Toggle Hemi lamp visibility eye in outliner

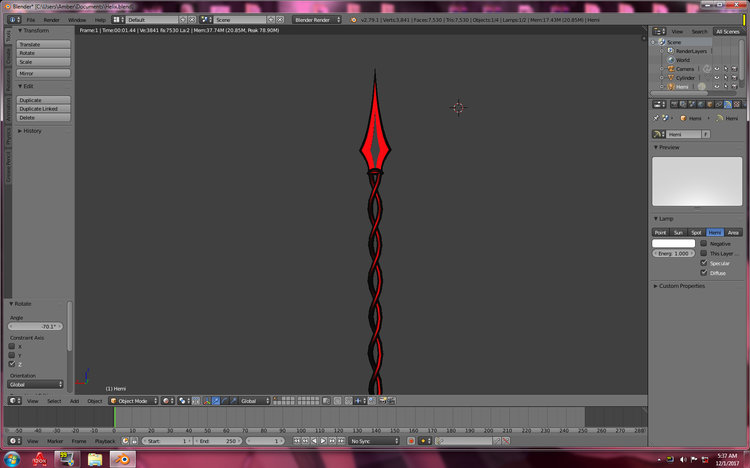pyautogui.click(x=717, y=87)
